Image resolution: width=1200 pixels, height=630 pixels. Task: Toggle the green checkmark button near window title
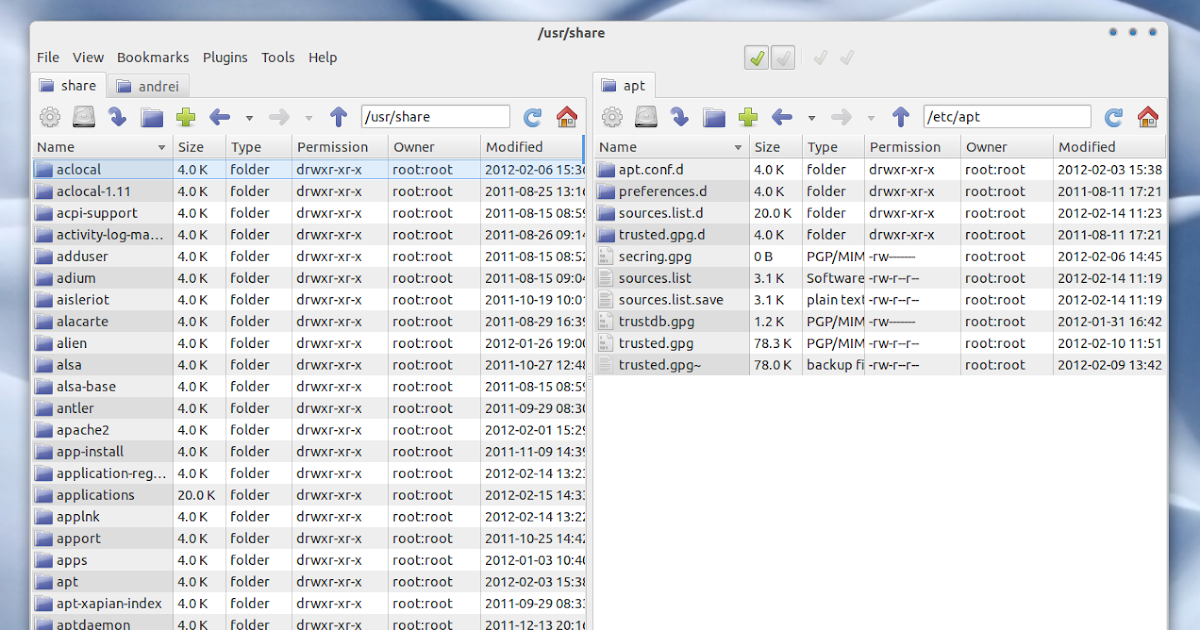pyautogui.click(x=757, y=58)
